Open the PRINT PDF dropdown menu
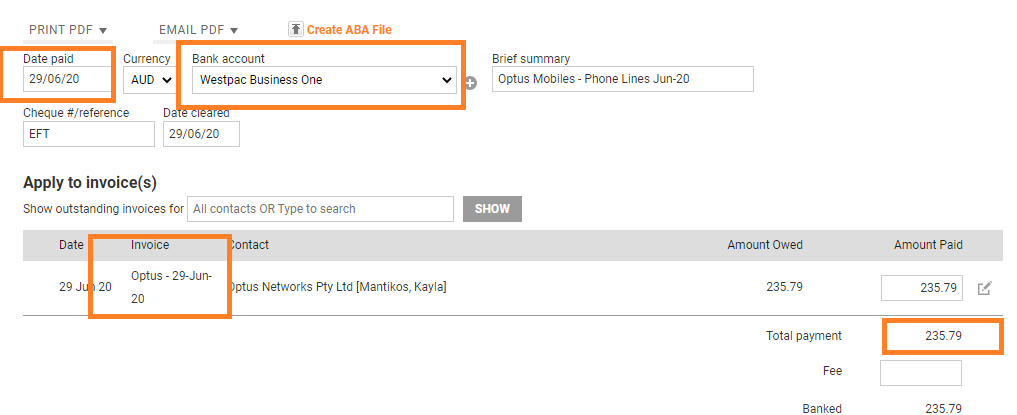Viewport: 1017px width, 415px height. click(68, 30)
